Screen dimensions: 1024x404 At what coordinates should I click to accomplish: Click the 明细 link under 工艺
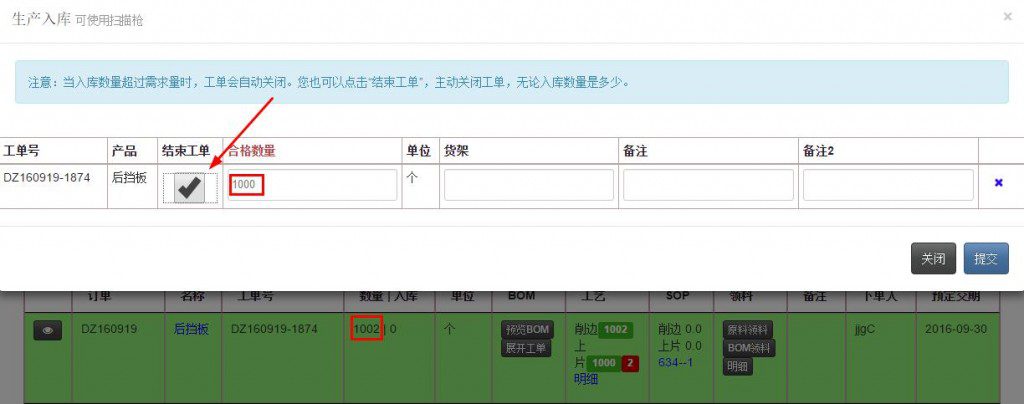(x=588, y=379)
